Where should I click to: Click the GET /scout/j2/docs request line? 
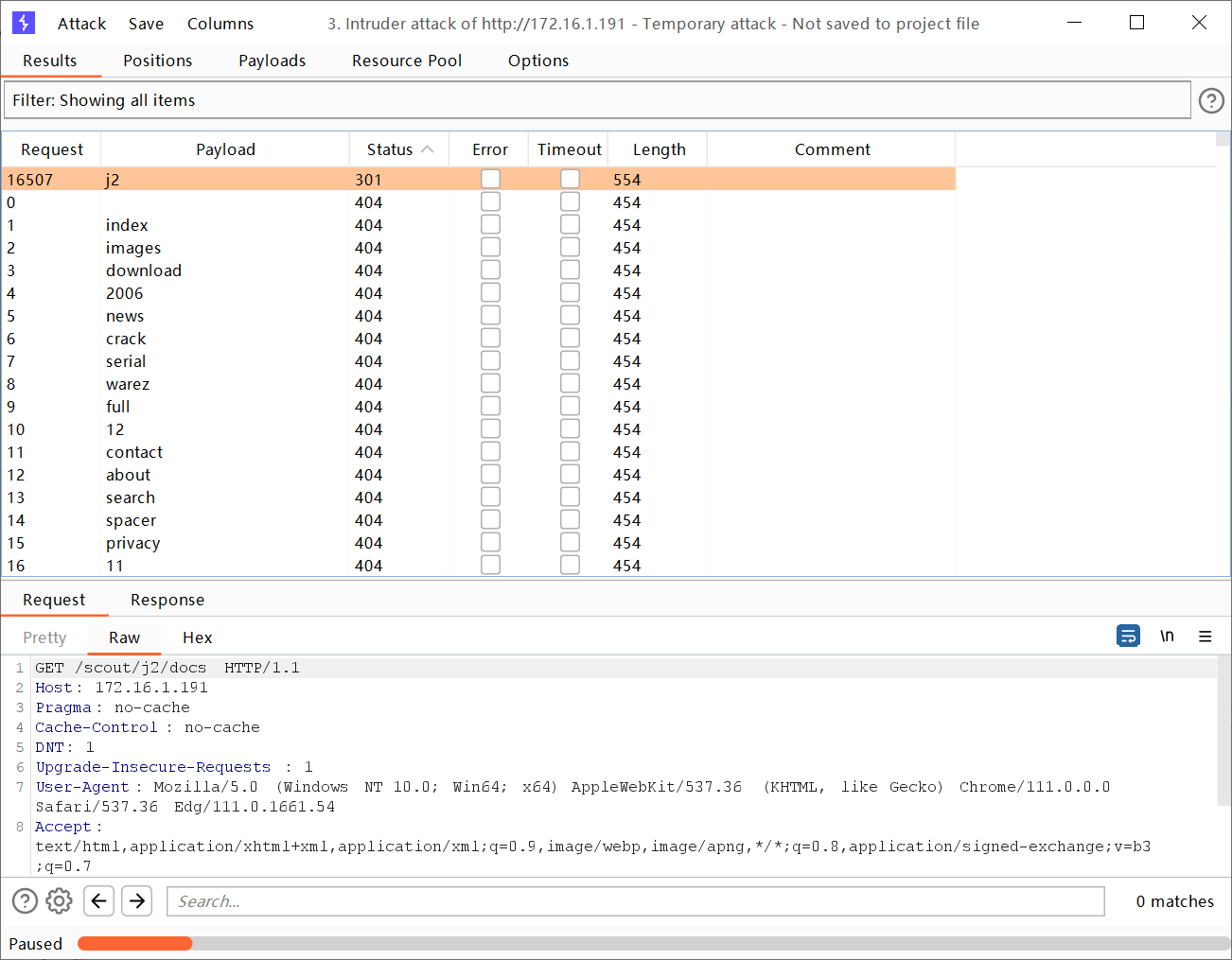[167, 667]
